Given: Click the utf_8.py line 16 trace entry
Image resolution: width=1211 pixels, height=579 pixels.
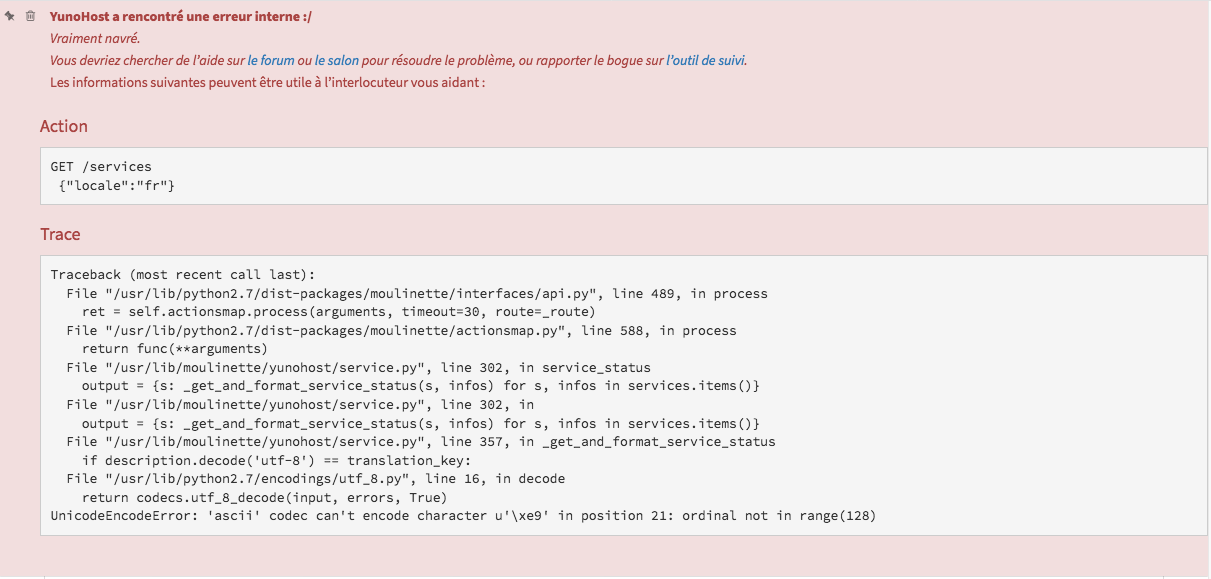Looking at the screenshot, I should pos(316,479).
